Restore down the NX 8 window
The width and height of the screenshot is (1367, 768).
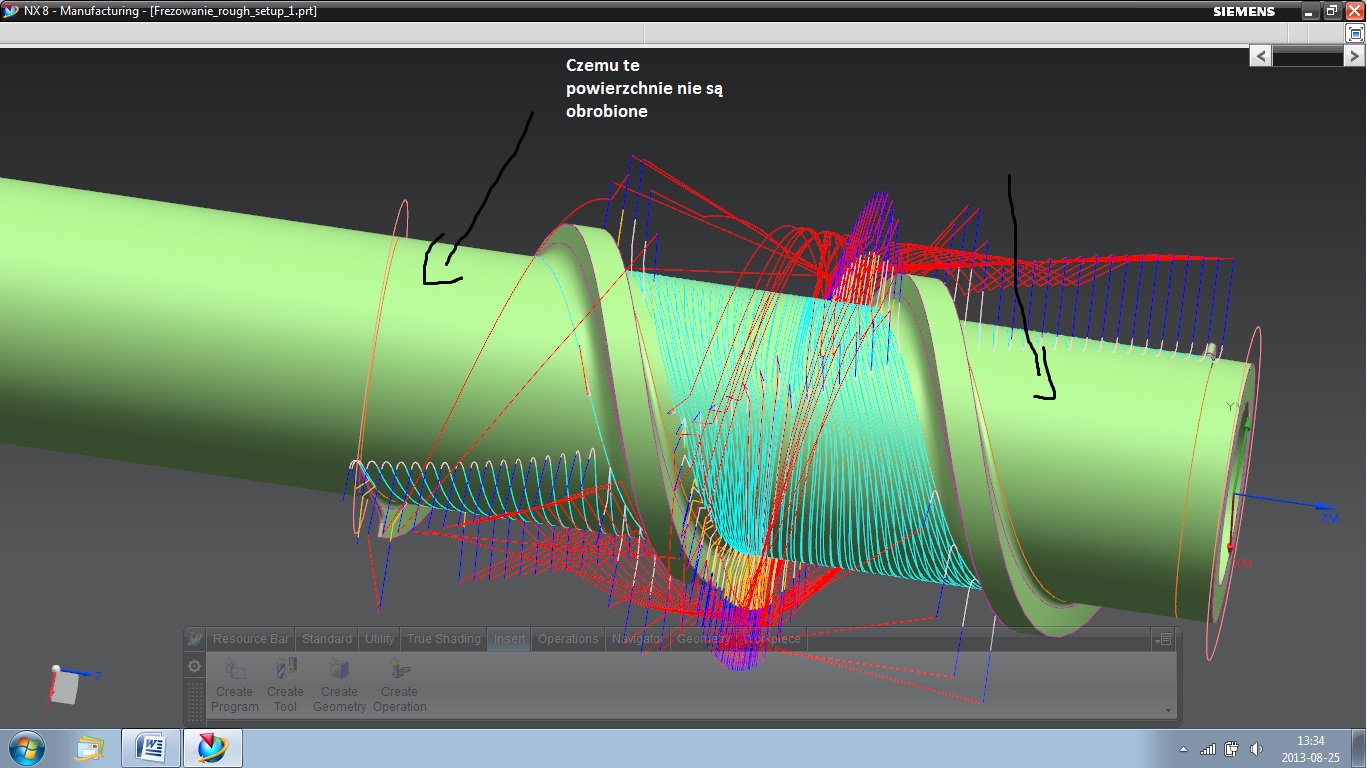pos(1332,11)
